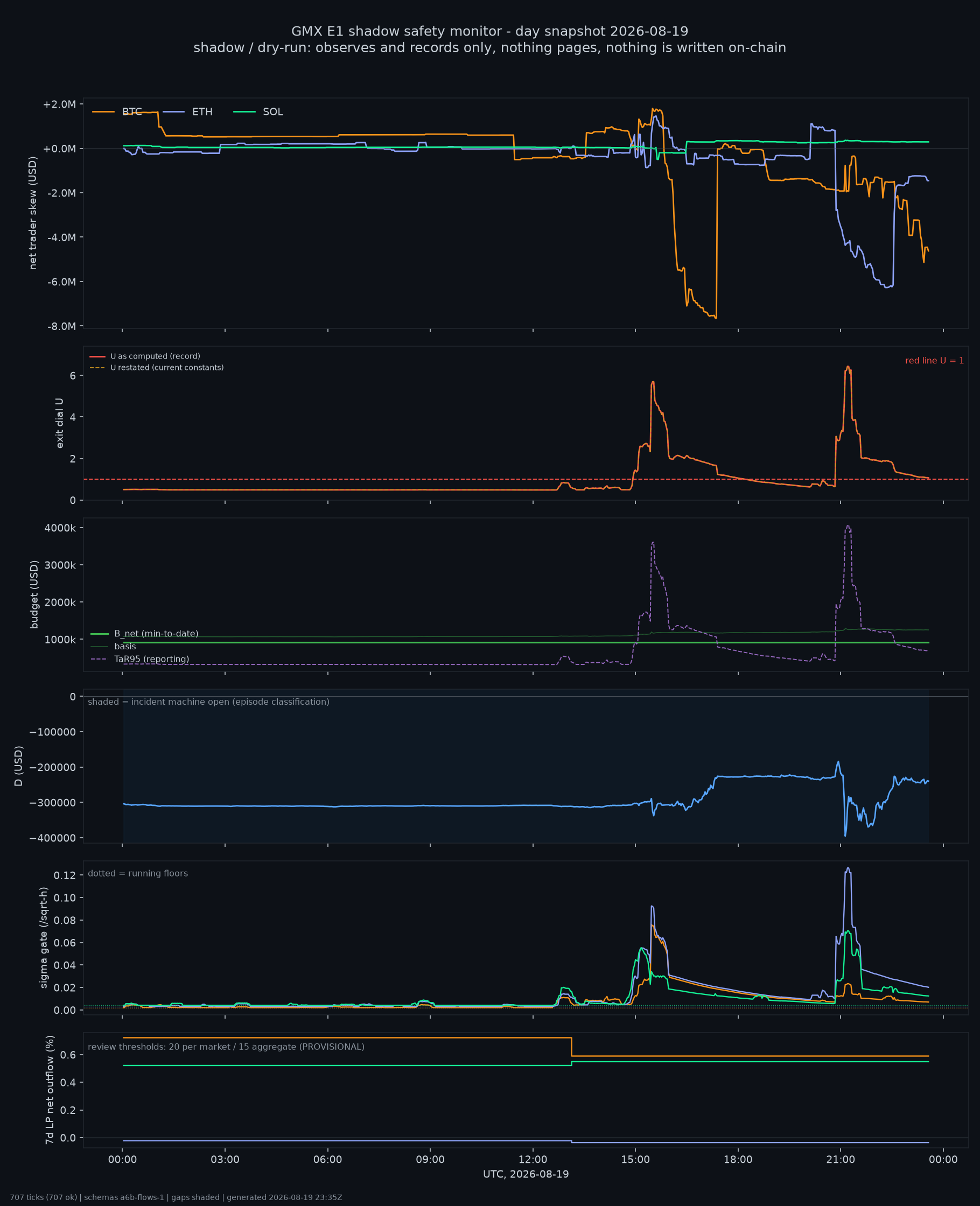The width and height of the screenshot is (980, 1206).
Task: Click the '4000k' budget tick
Action: pyautogui.click(x=60, y=528)
